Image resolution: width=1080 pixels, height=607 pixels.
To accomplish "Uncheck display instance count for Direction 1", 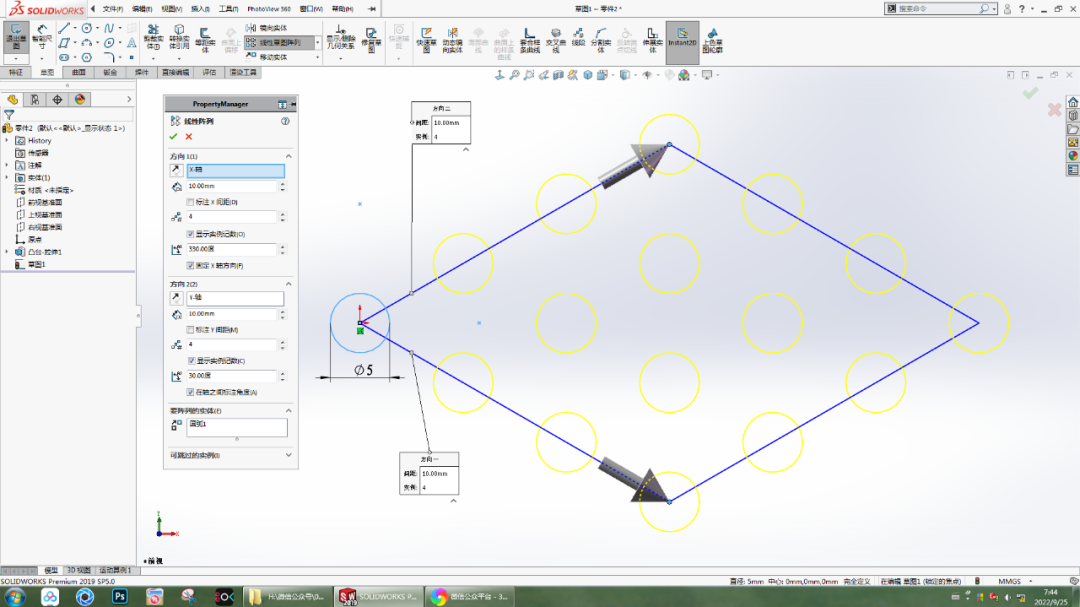I will point(188,233).
